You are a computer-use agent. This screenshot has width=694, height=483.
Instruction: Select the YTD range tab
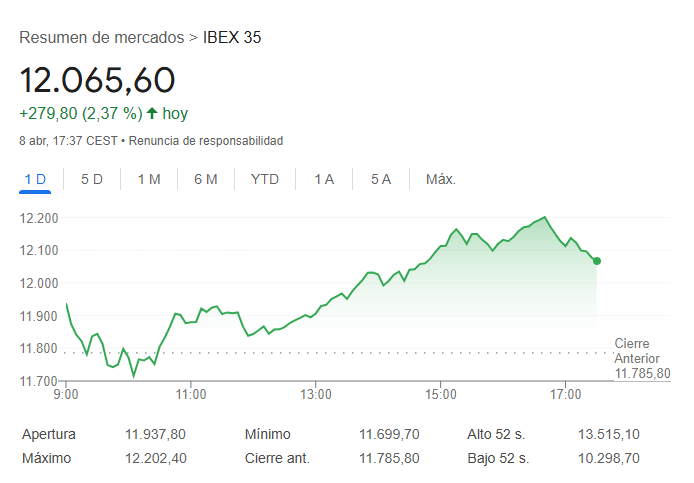[x=265, y=179]
